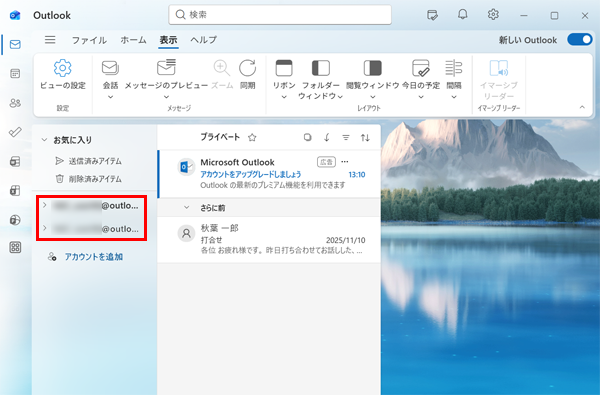Screen dimensions: 600x395
Task: Expand the first @outlo... account
Action: pos(44,205)
